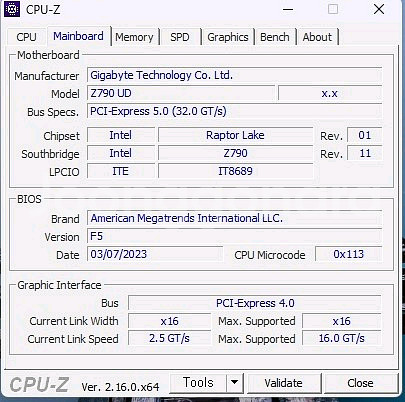Minimize the CPU-Z window
Viewport: 405px width, 402px height.
coord(288,9)
